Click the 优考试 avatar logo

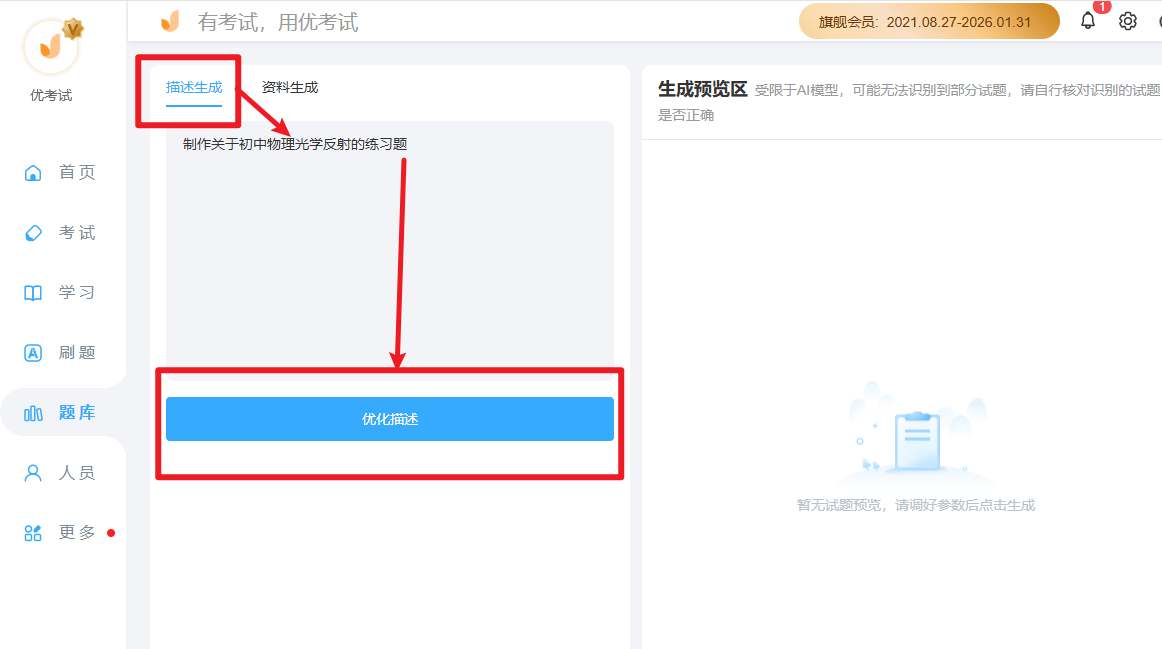coord(51,47)
